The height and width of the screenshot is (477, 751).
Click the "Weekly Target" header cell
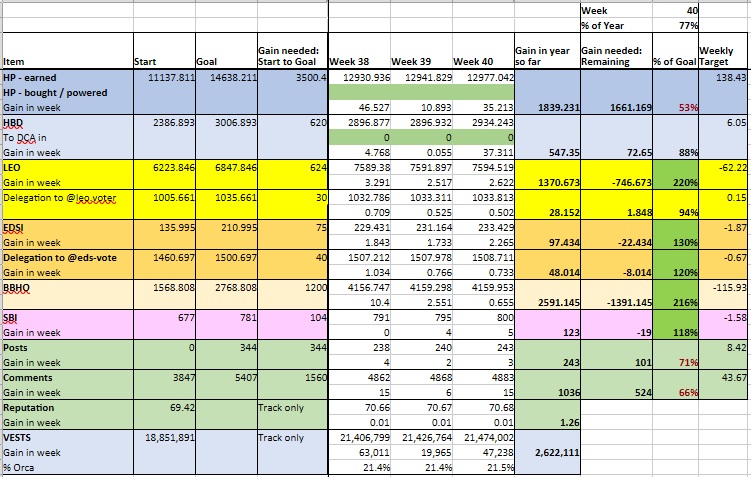(724, 54)
